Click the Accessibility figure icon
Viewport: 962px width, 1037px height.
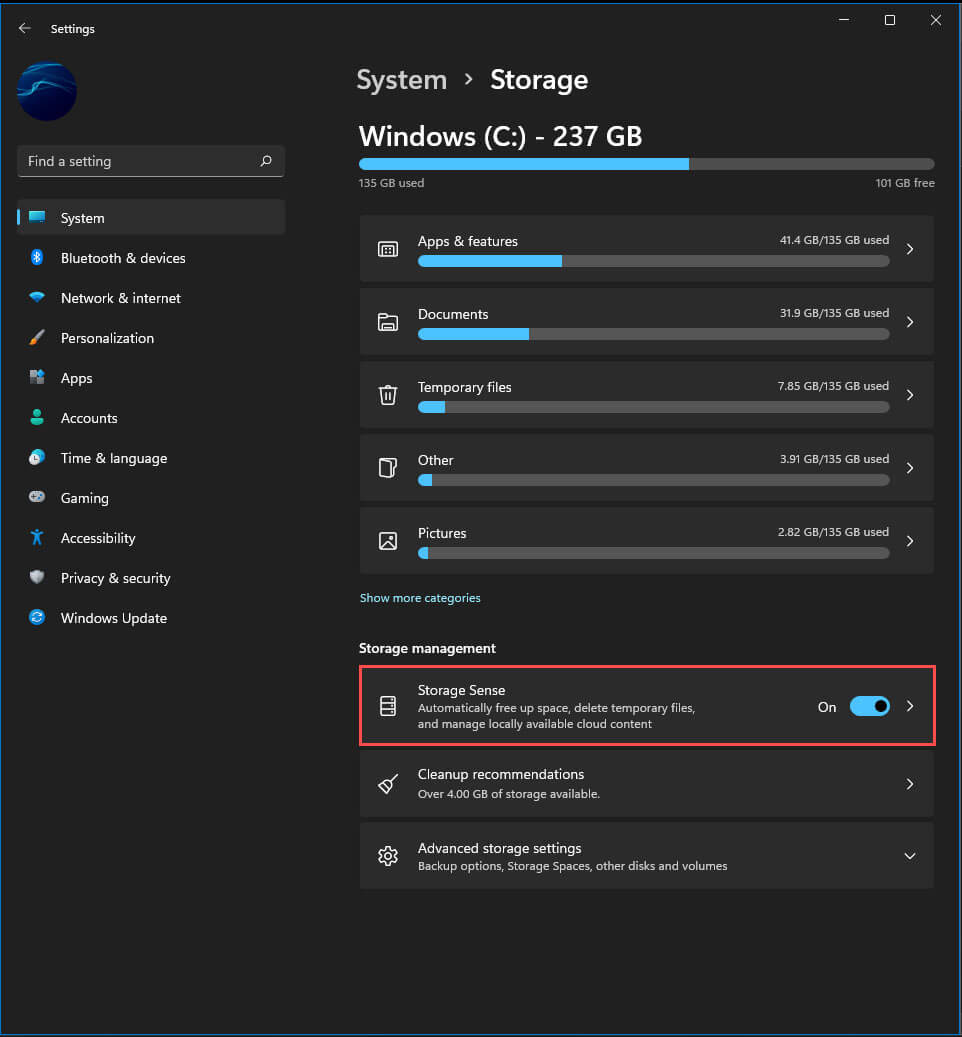click(37, 537)
